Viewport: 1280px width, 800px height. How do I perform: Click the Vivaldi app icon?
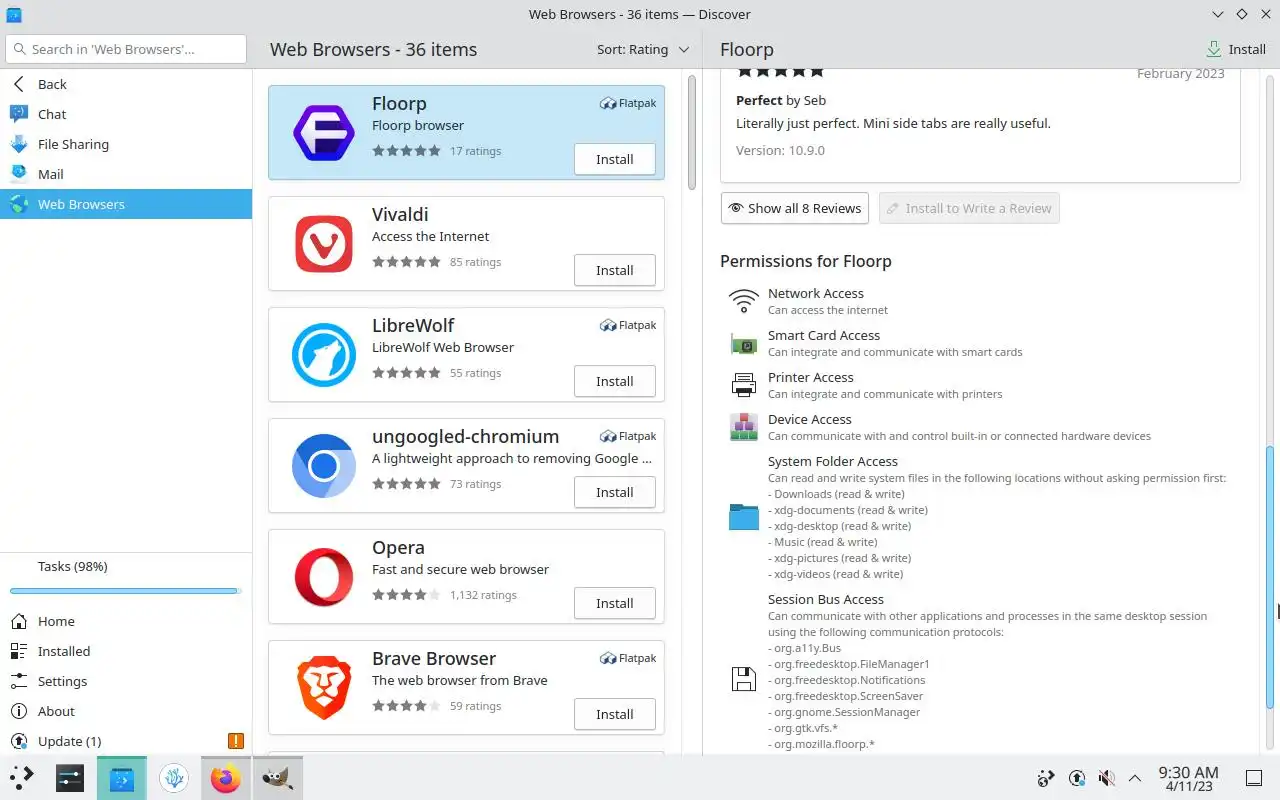click(x=323, y=244)
